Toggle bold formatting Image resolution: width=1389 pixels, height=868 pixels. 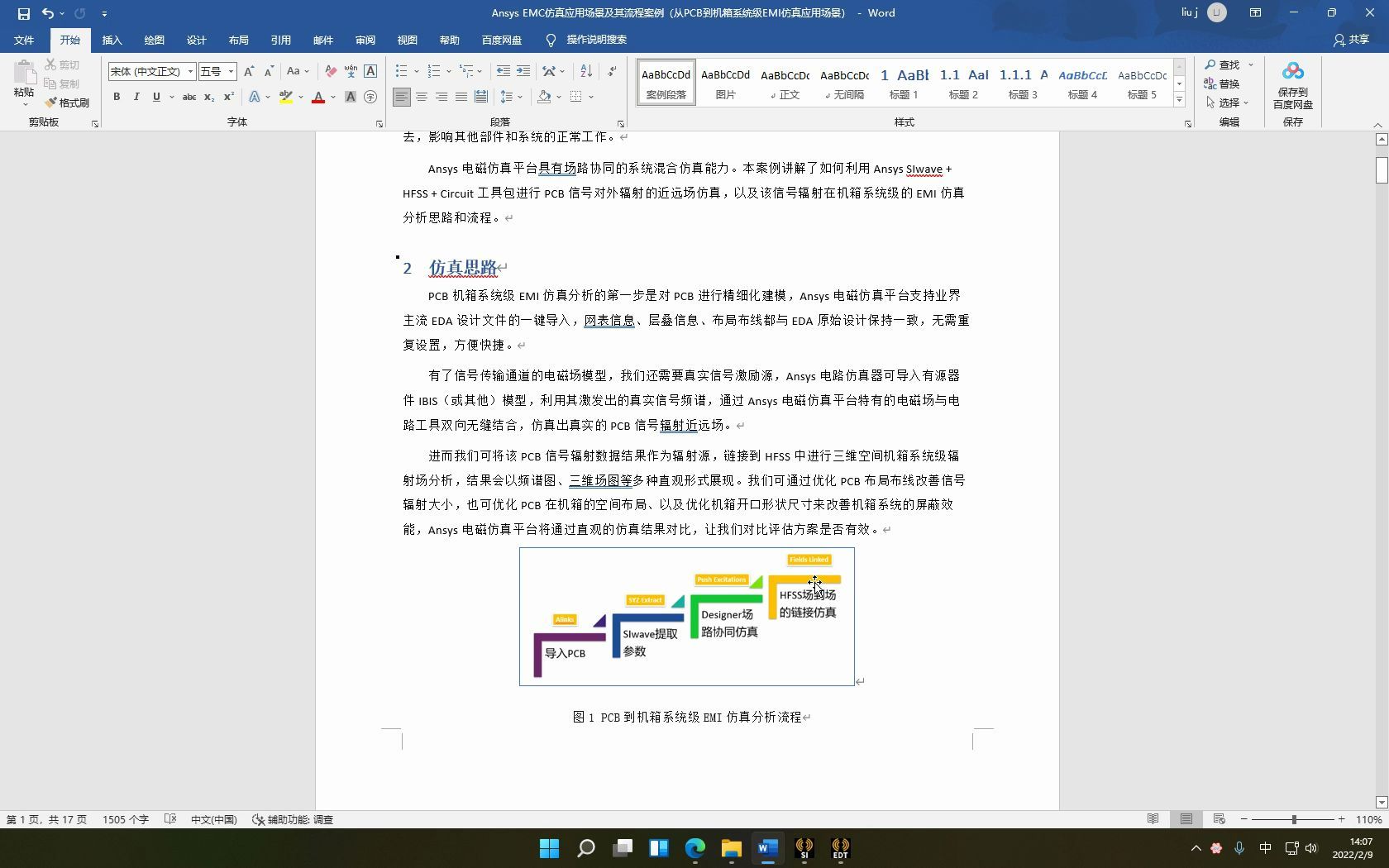point(117,97)
